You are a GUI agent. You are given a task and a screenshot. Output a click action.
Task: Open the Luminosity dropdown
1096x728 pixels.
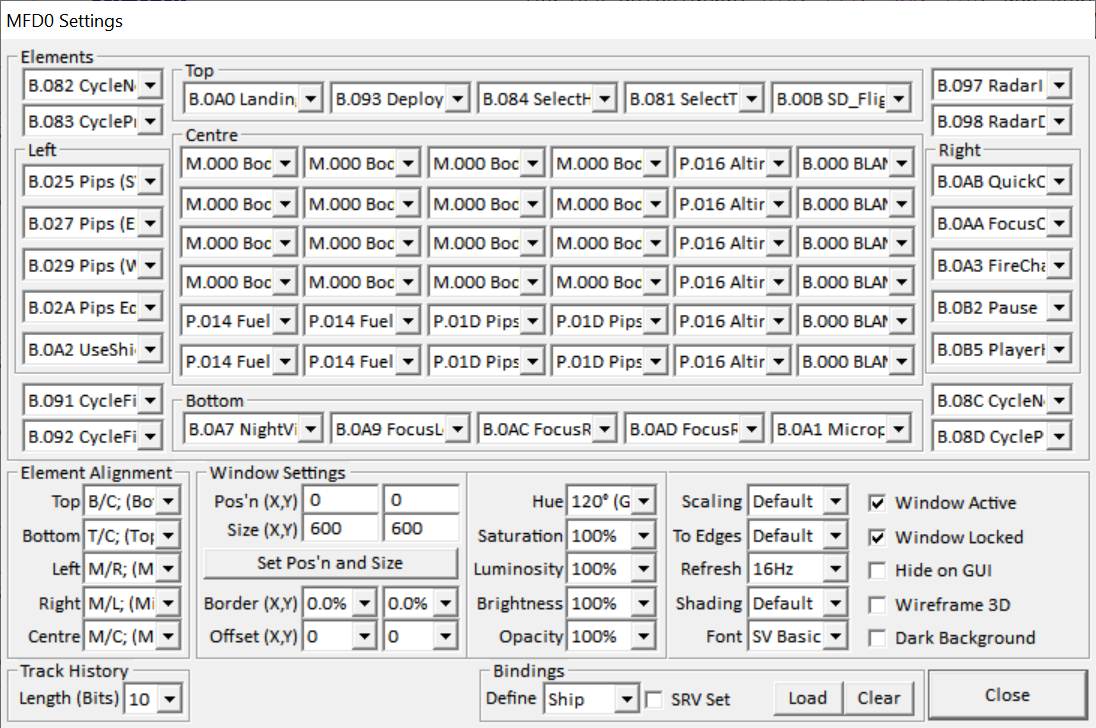point(611,569)
